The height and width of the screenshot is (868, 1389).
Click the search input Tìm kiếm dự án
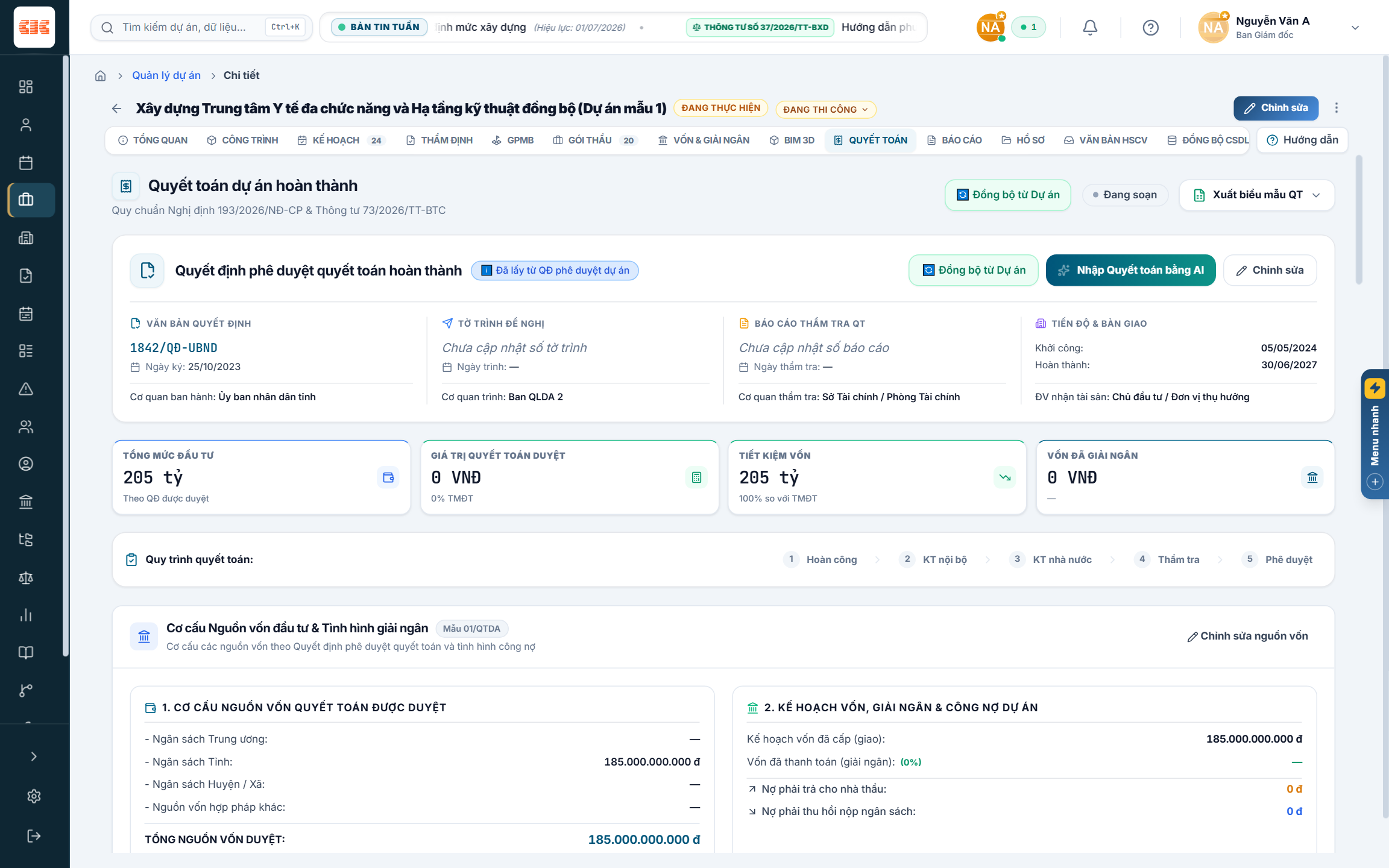tap(201, 27)
